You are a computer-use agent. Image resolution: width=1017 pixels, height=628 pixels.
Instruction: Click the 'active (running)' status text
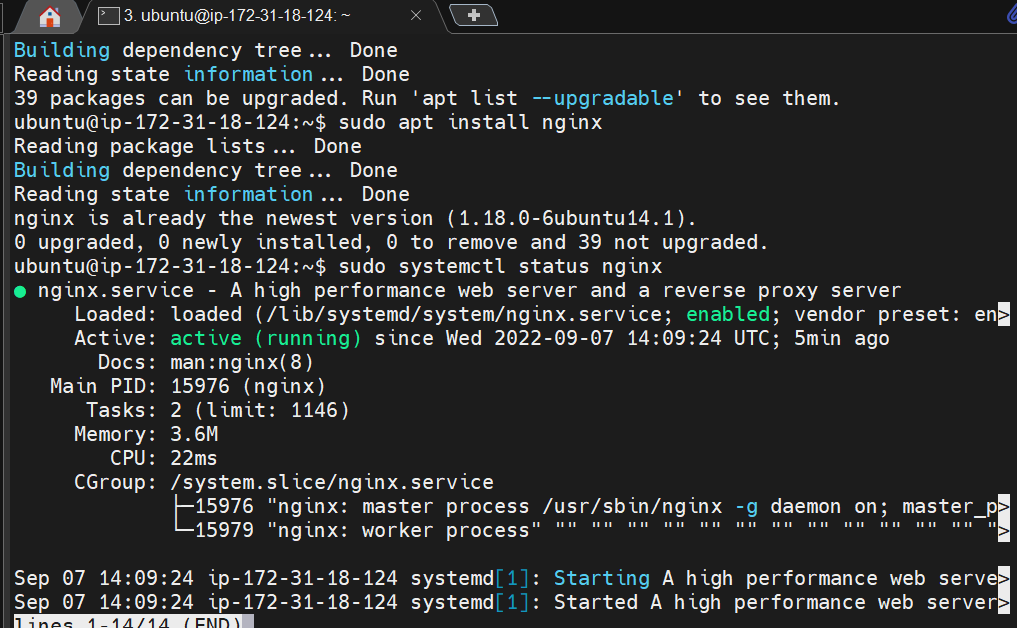click(x=266, y=337)
